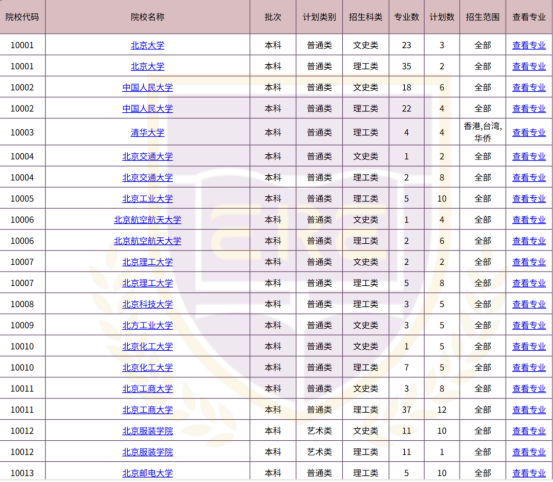Click 查看专业 for 北方工业大学
The image size is (553, 482).
(529, 325)
